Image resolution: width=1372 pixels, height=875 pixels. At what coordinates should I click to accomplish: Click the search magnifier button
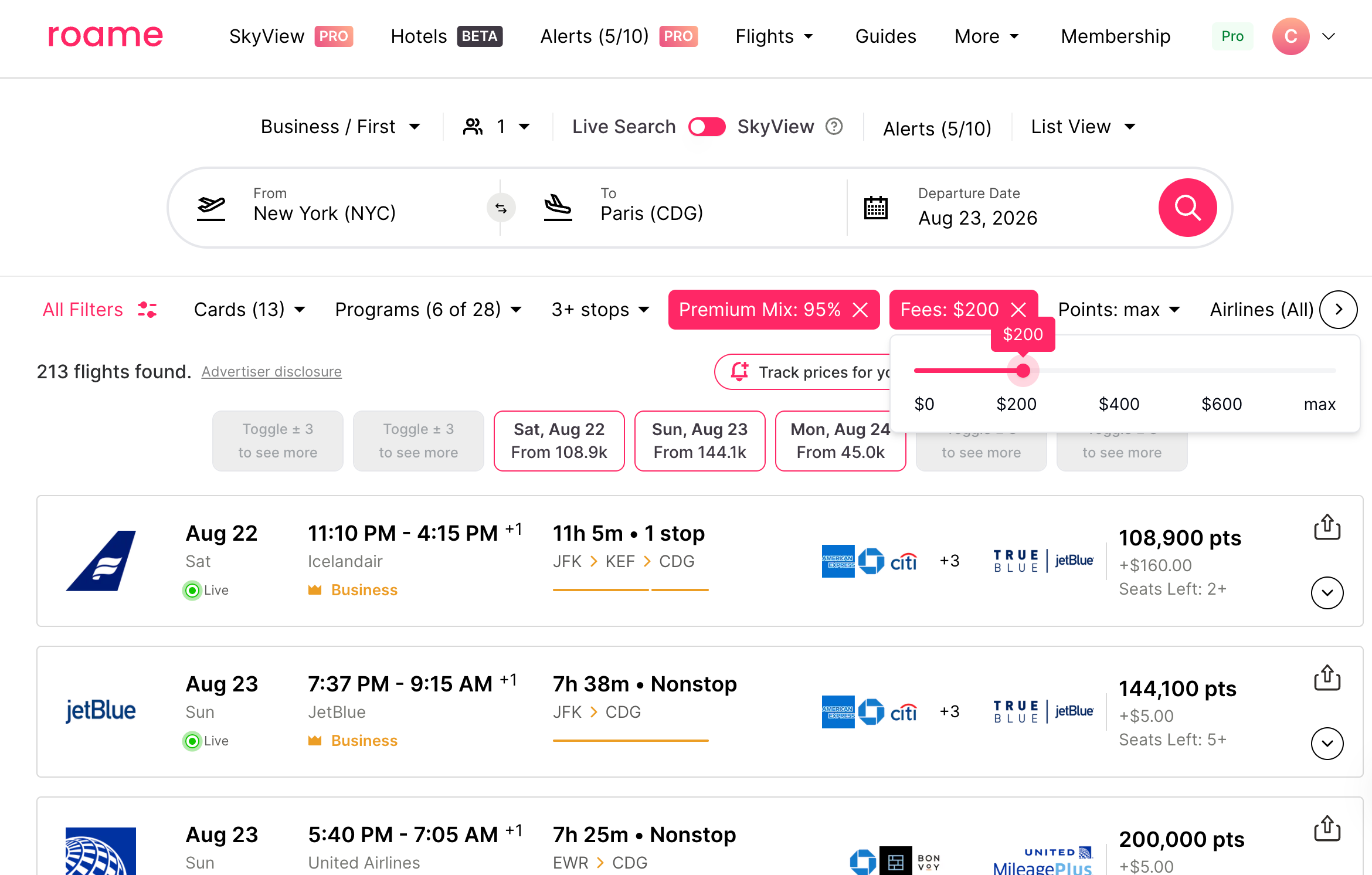(x=1187, y=208)
